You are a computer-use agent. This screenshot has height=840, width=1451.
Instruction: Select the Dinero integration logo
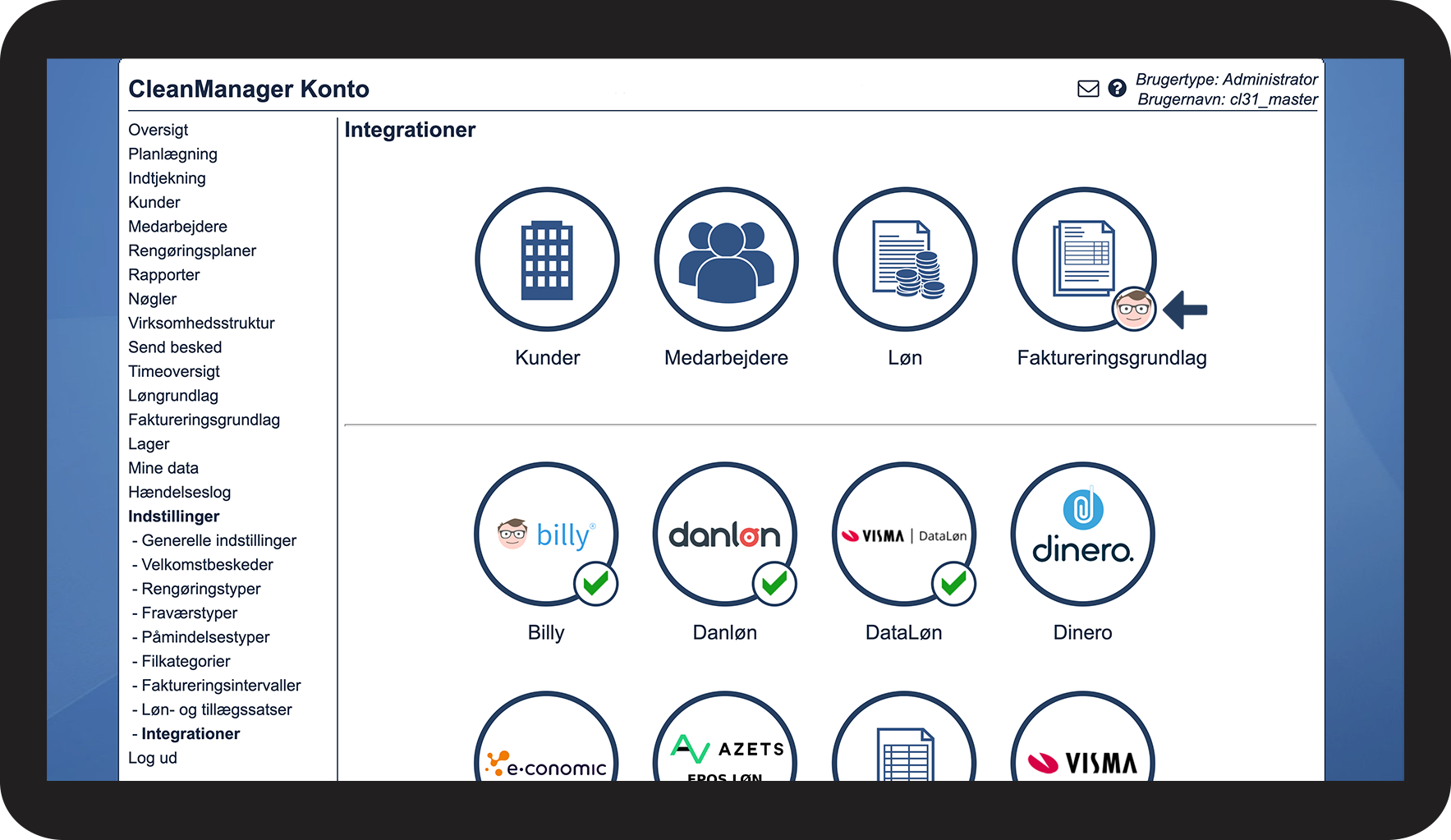click(x=1083, y=535)
